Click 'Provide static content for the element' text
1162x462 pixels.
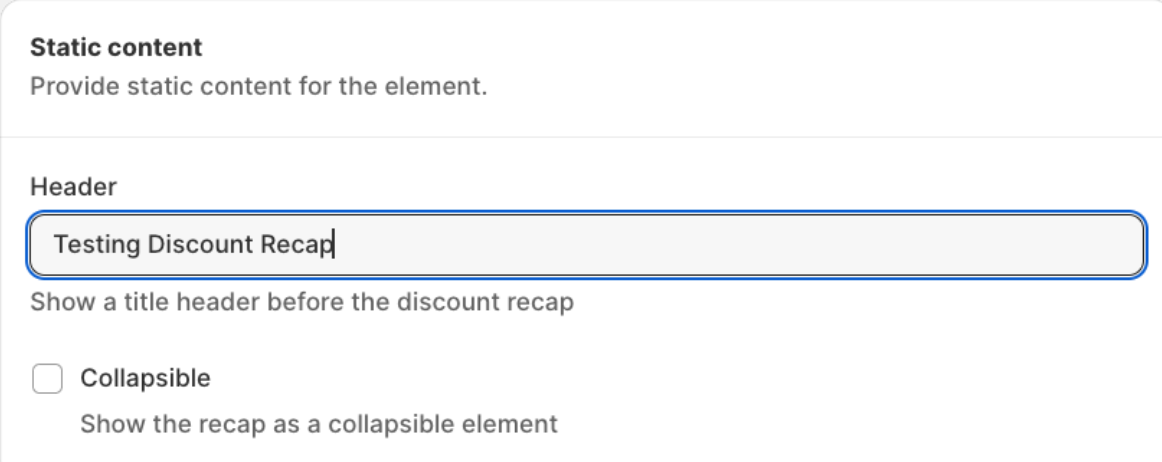point(258,86)
